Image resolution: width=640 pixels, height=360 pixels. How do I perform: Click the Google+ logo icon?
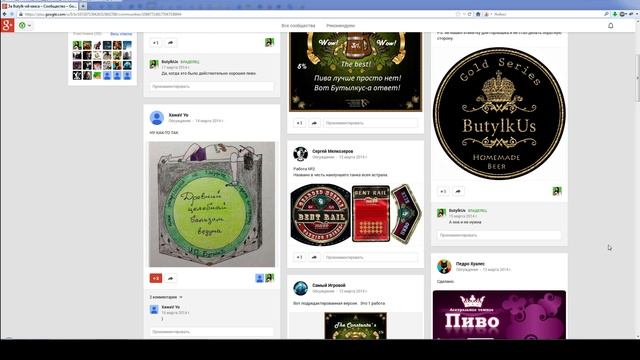click(7, 25)
